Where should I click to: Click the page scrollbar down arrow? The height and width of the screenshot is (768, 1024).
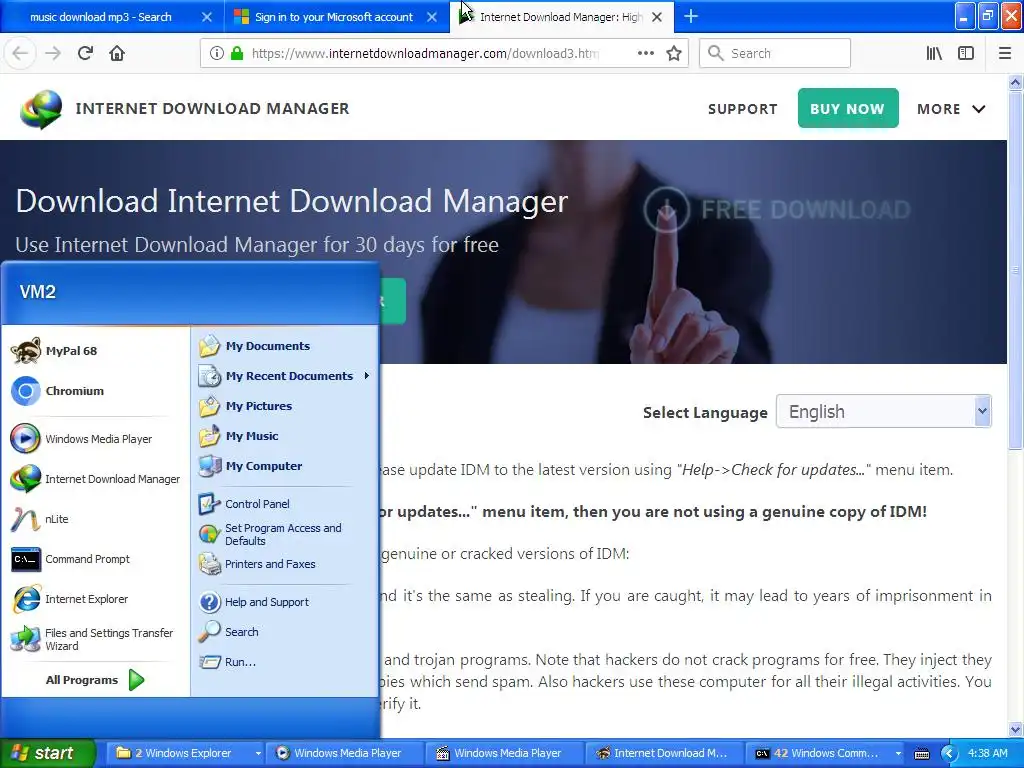coord(1016,729)
